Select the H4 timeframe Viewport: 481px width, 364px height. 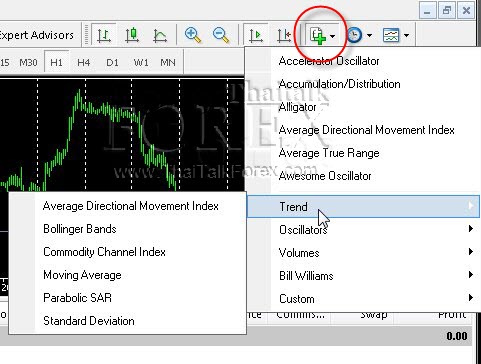pos(83,62)
